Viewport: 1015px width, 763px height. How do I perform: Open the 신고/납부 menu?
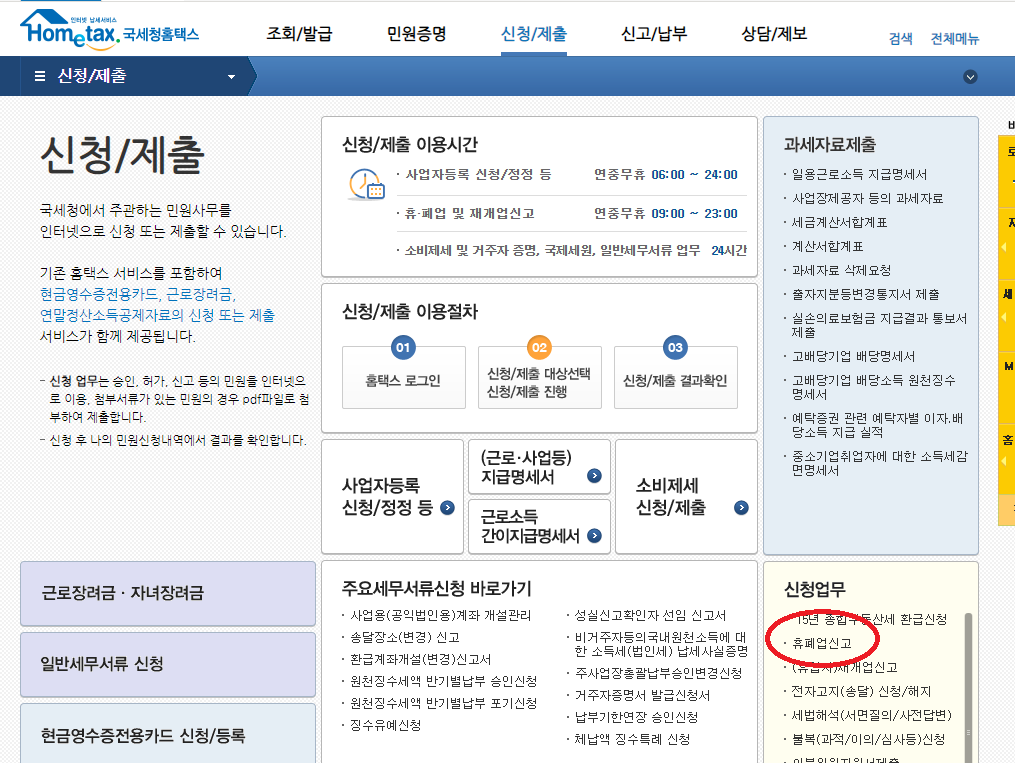coord(654,34)
